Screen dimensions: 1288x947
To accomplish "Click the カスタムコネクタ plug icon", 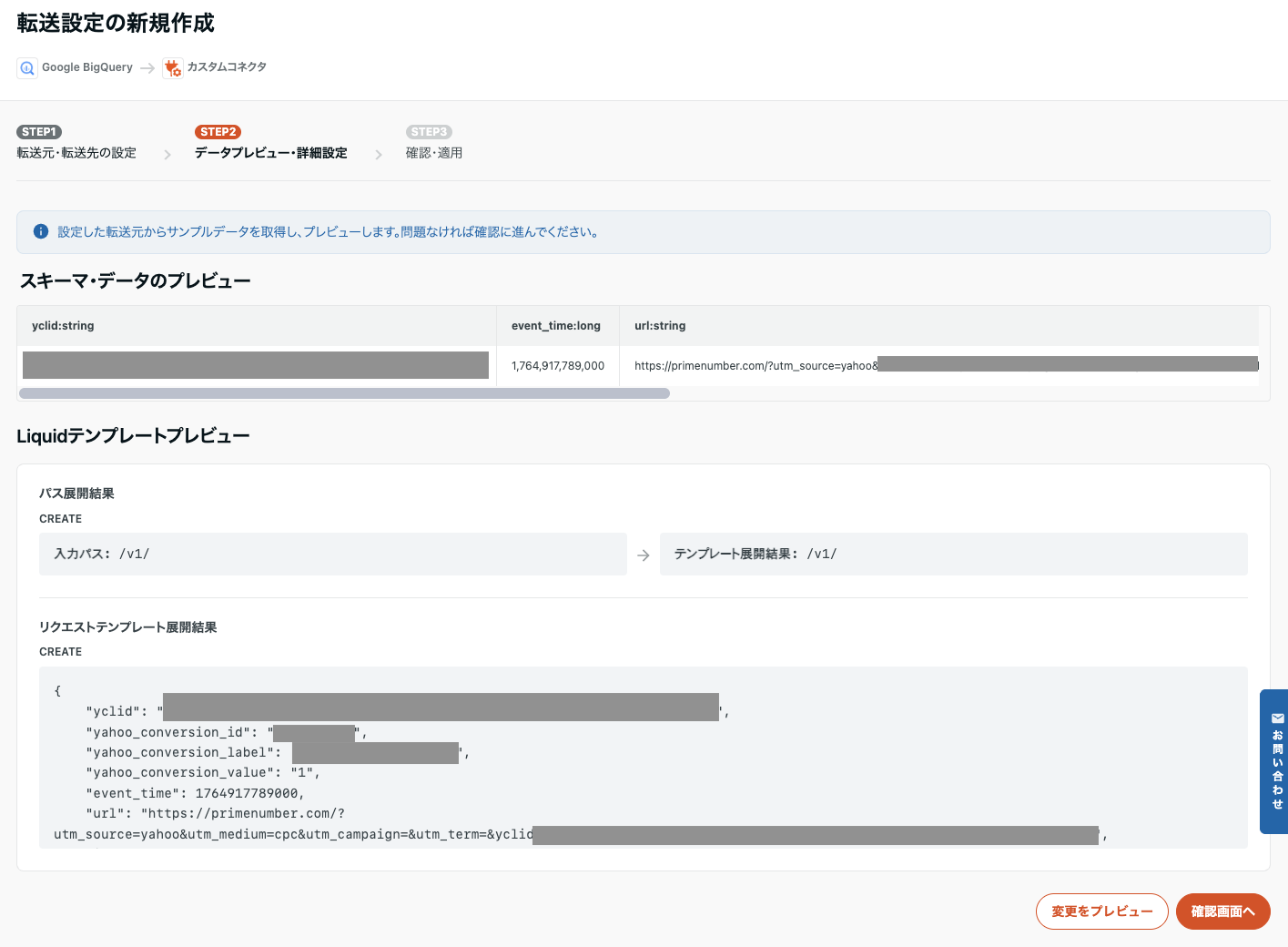I will 173,68.
